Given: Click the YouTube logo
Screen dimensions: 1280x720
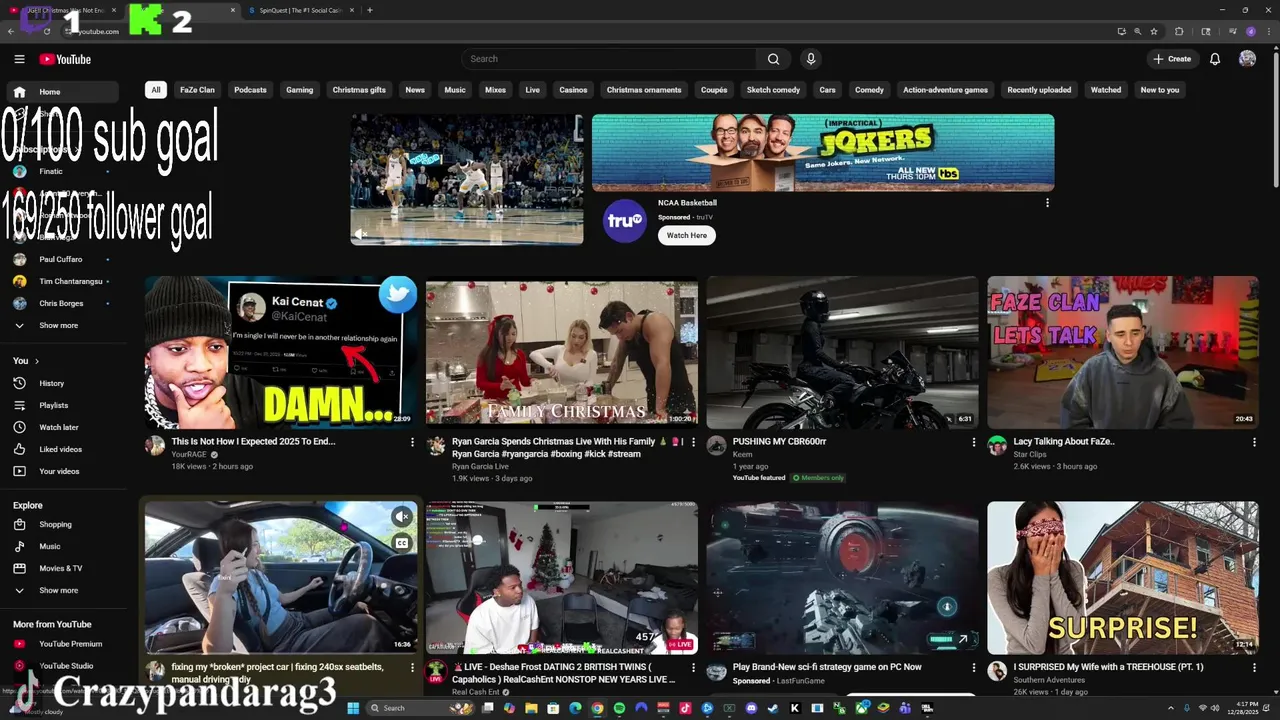Looking at the screenshot, I should (x=65, y=59).
